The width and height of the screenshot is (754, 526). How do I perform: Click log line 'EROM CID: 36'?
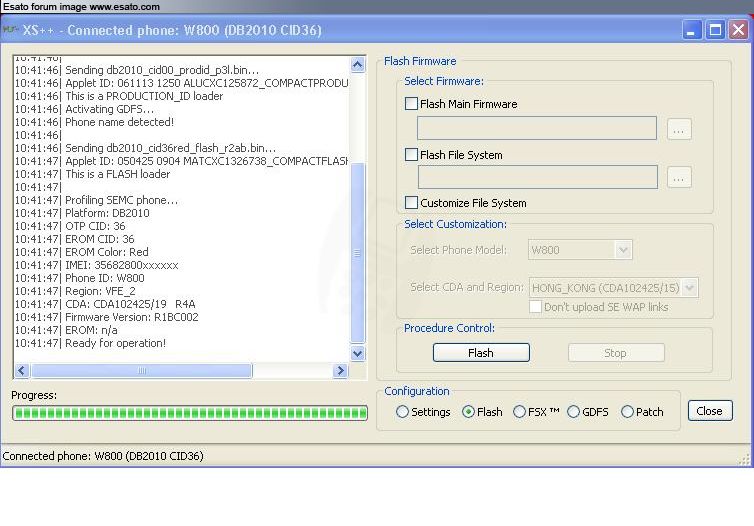(x=100, y=239)
